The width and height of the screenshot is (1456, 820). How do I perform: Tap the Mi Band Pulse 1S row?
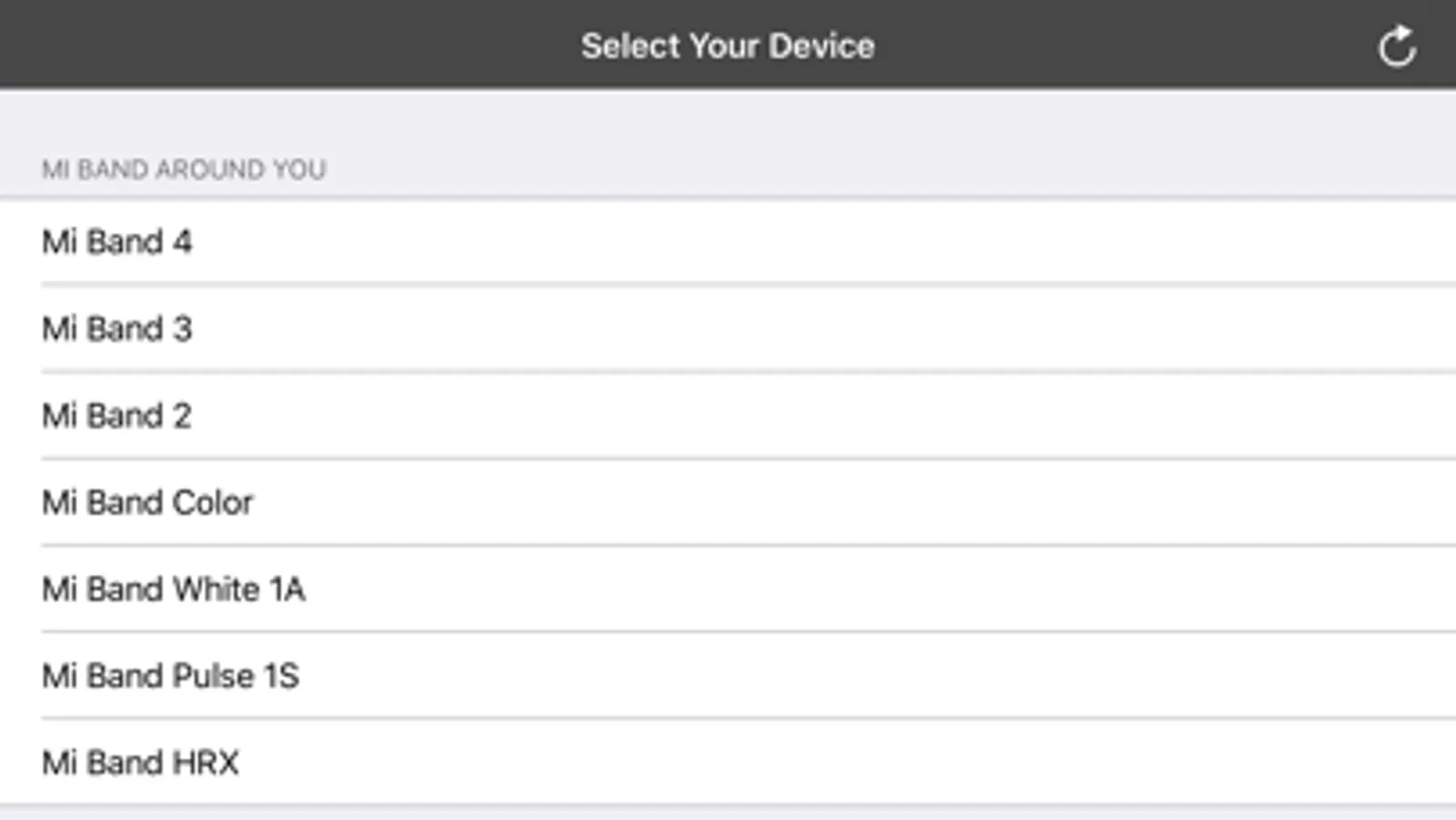[x=170, y=676]
